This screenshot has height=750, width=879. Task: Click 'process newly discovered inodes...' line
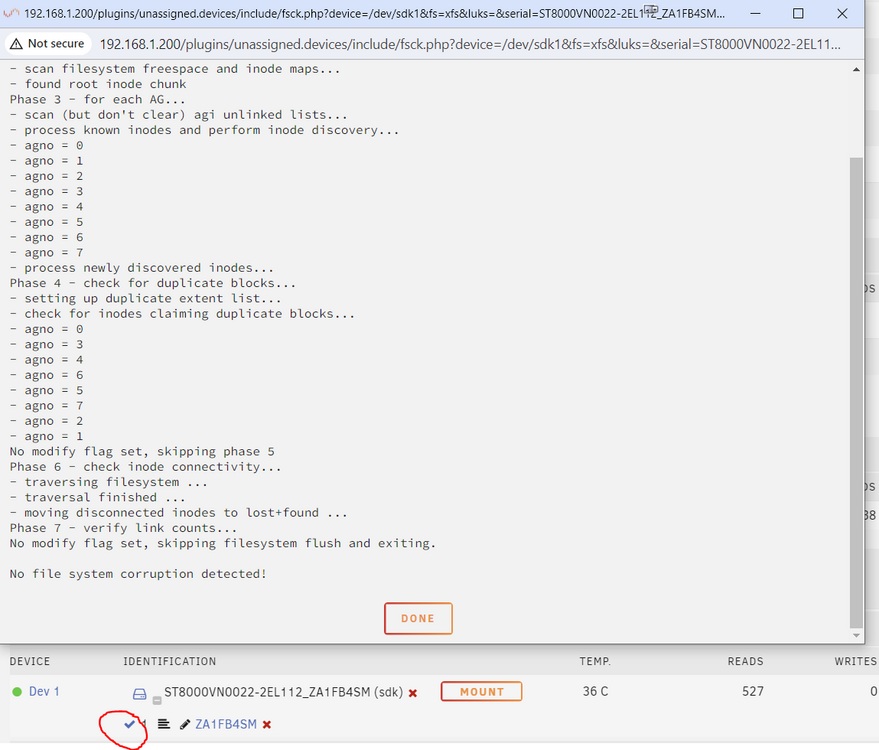pos(142,268)
